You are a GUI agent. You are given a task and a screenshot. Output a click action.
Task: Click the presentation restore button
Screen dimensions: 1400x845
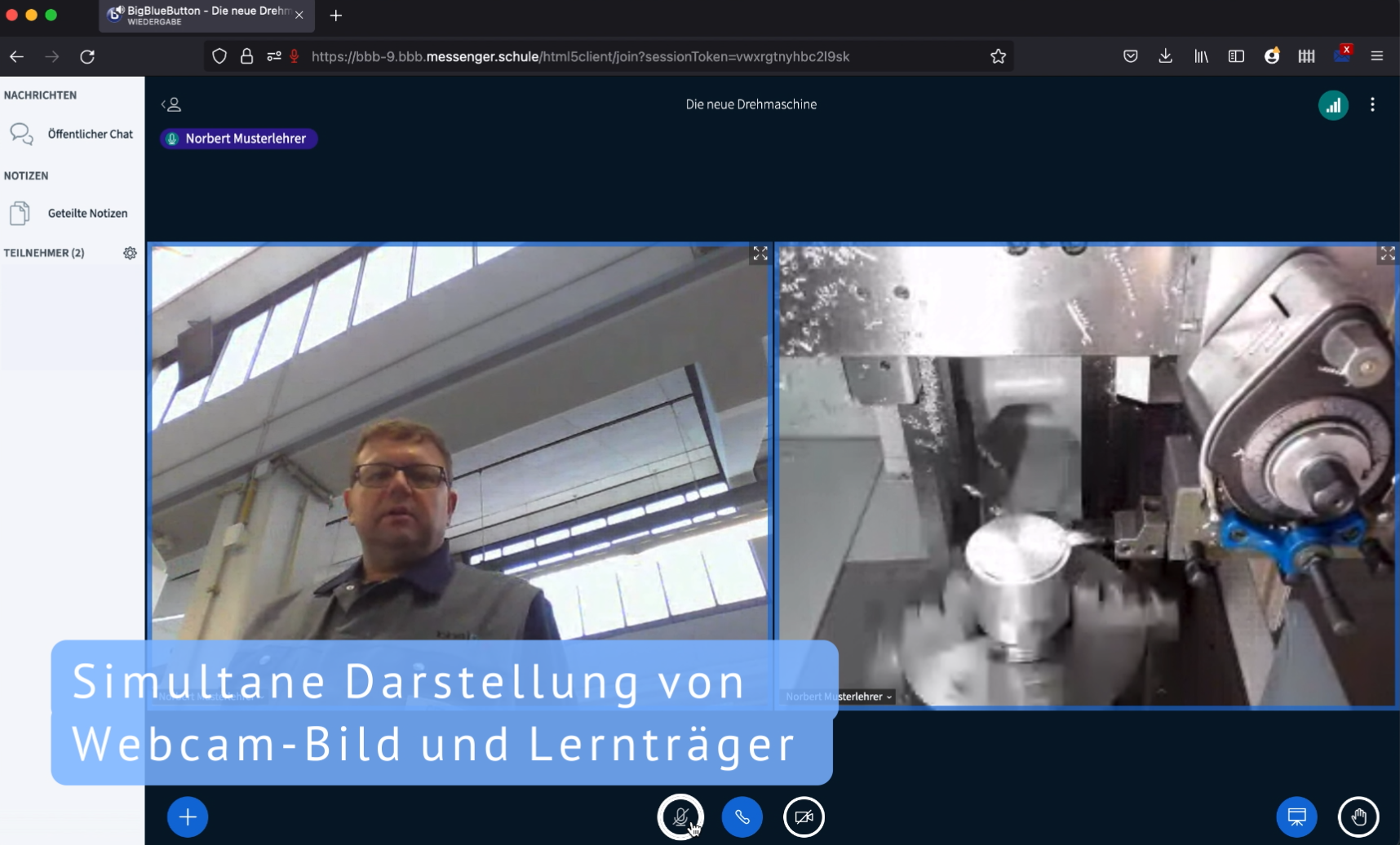(x=1296, y=816)
